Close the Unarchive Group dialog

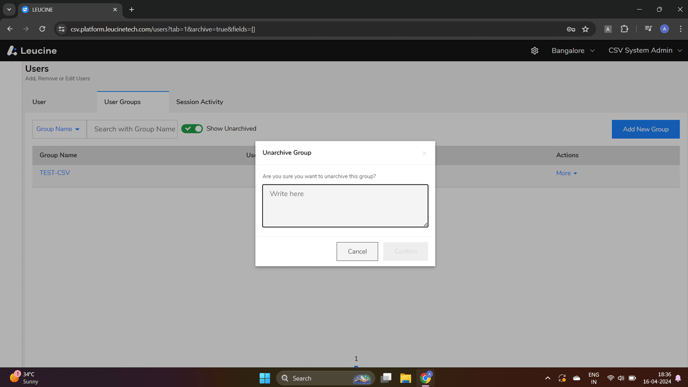[424, 153]
